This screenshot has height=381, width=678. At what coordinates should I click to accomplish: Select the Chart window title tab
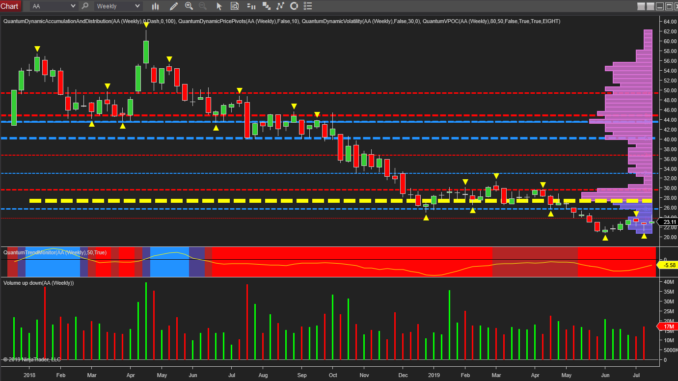tap(10, 6)
